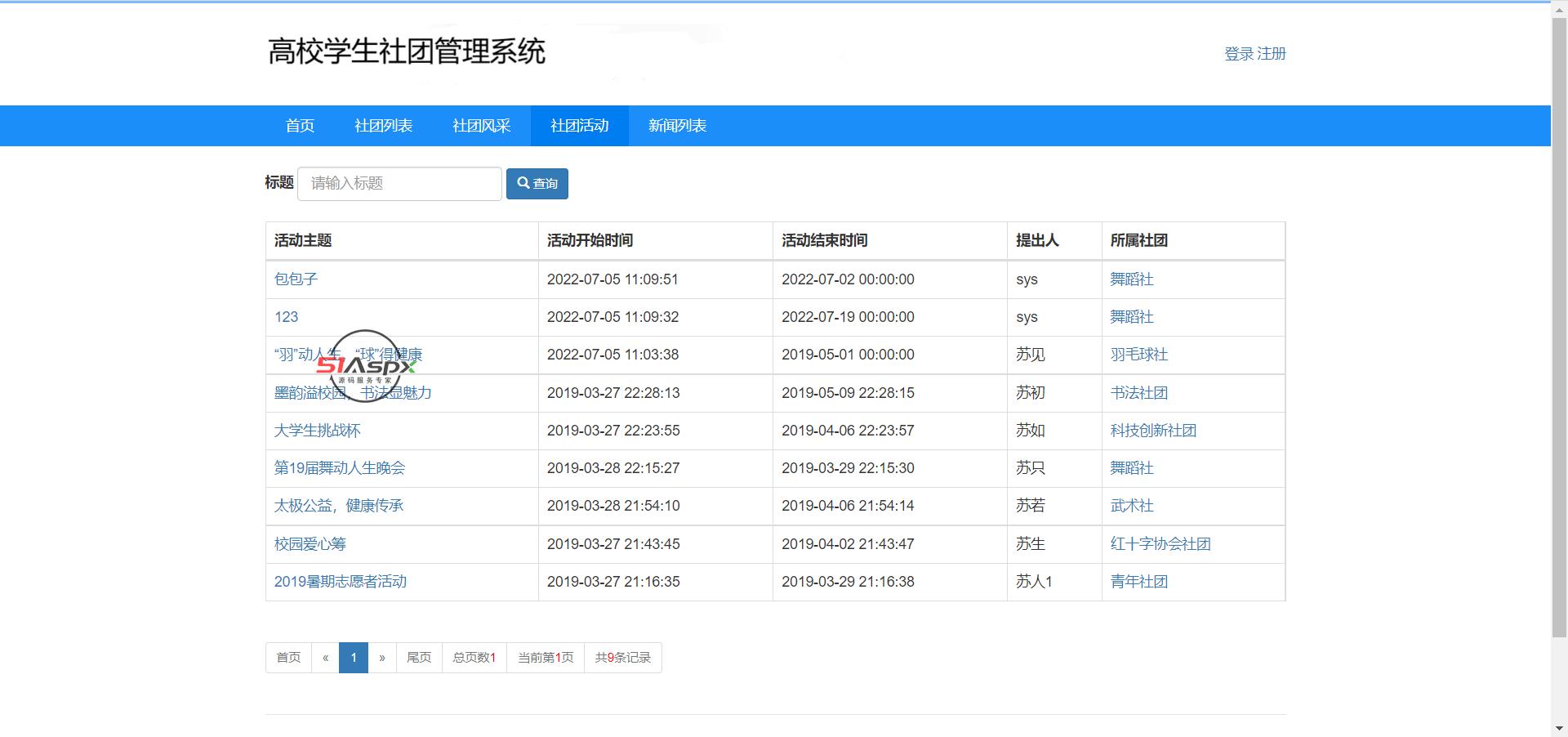The height and width of the screenshot is (737, 1568).
Task: Go to previous page with « arrow
Action: [x=325, y=658]
